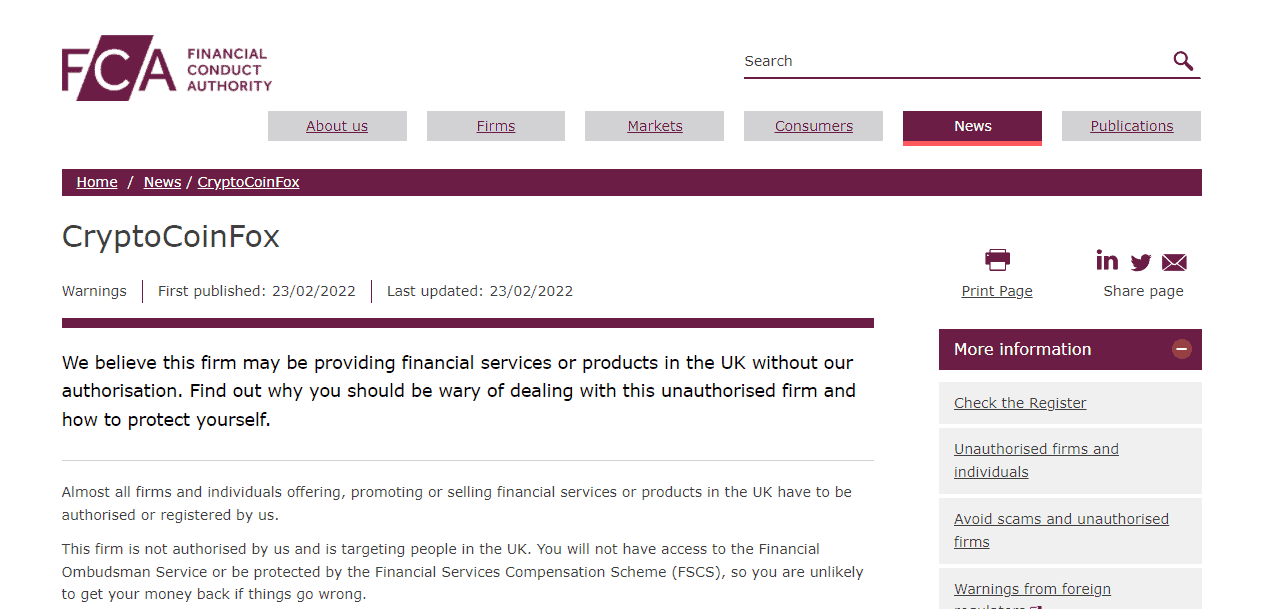Image resolution: width=1263 pixels, height=609 pixels.
Task: Click the printer icon
Action: point(997,260)
